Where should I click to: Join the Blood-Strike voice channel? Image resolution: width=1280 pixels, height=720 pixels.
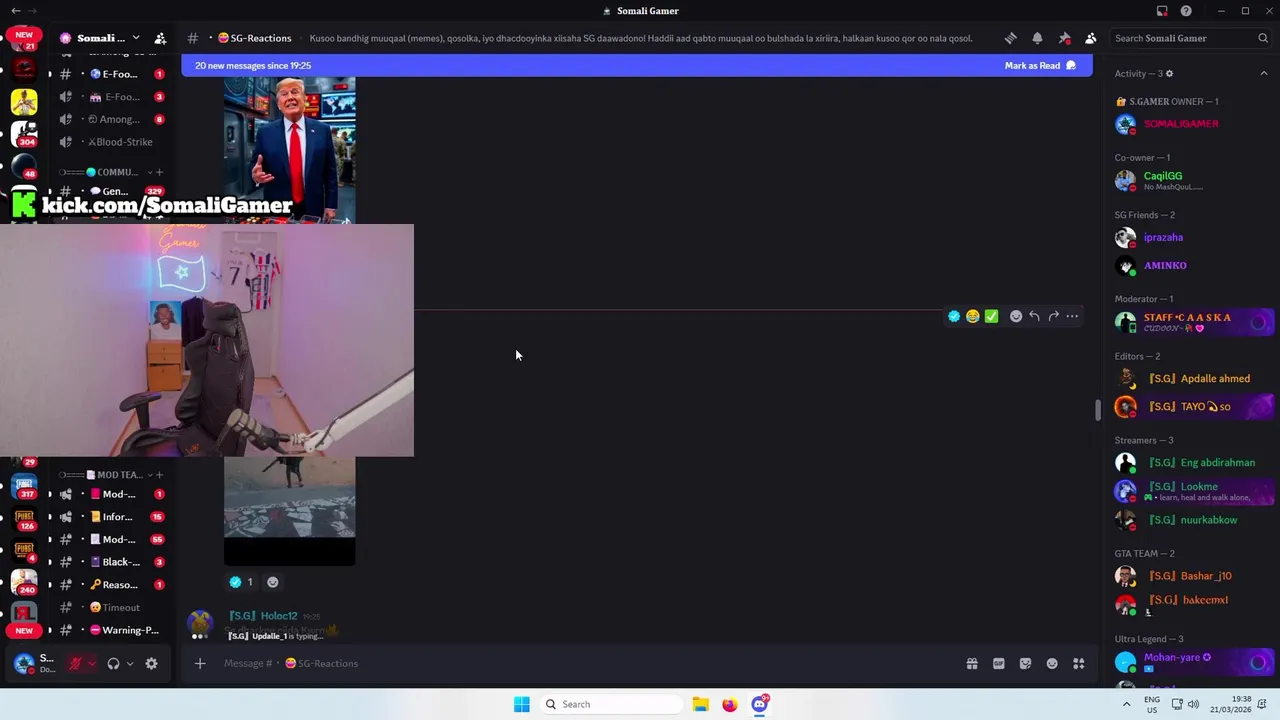(112, 142)
